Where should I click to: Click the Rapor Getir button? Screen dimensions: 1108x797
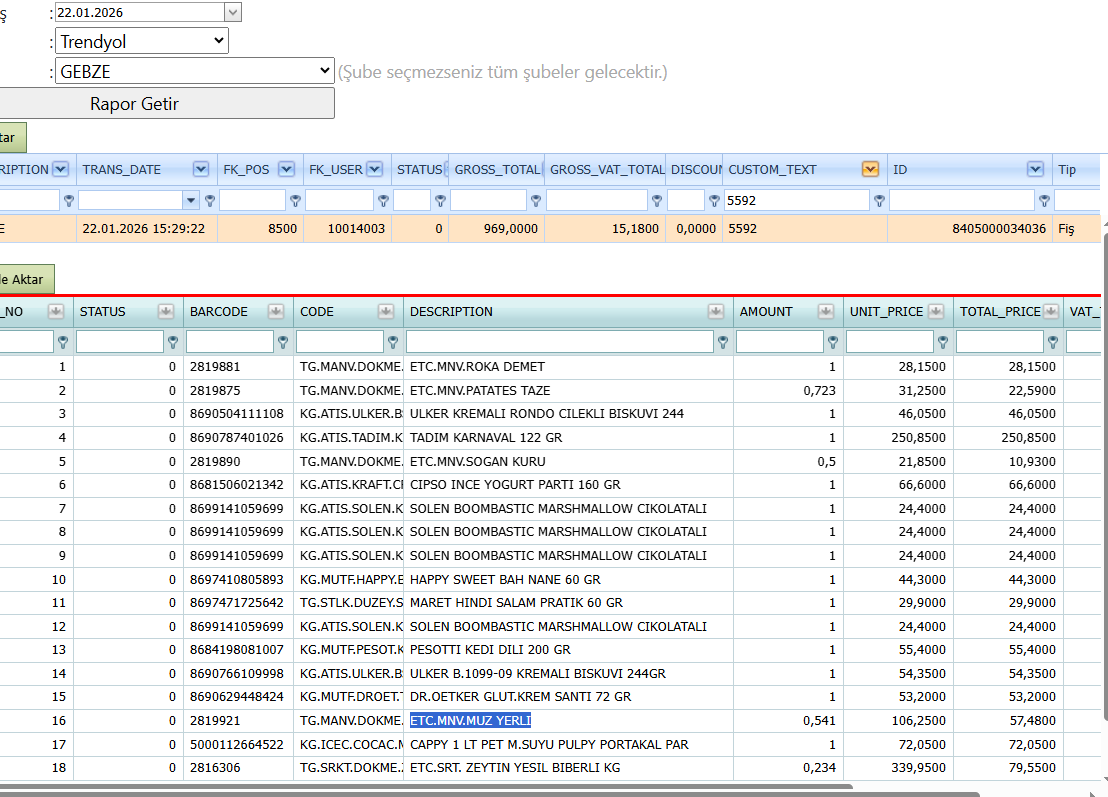point(167,103)
